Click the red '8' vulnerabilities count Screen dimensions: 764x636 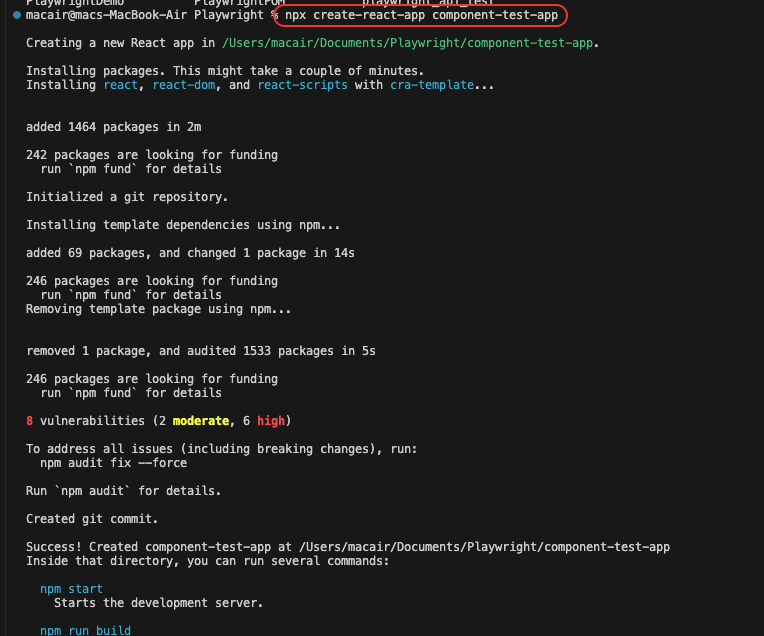click(29, 421)
